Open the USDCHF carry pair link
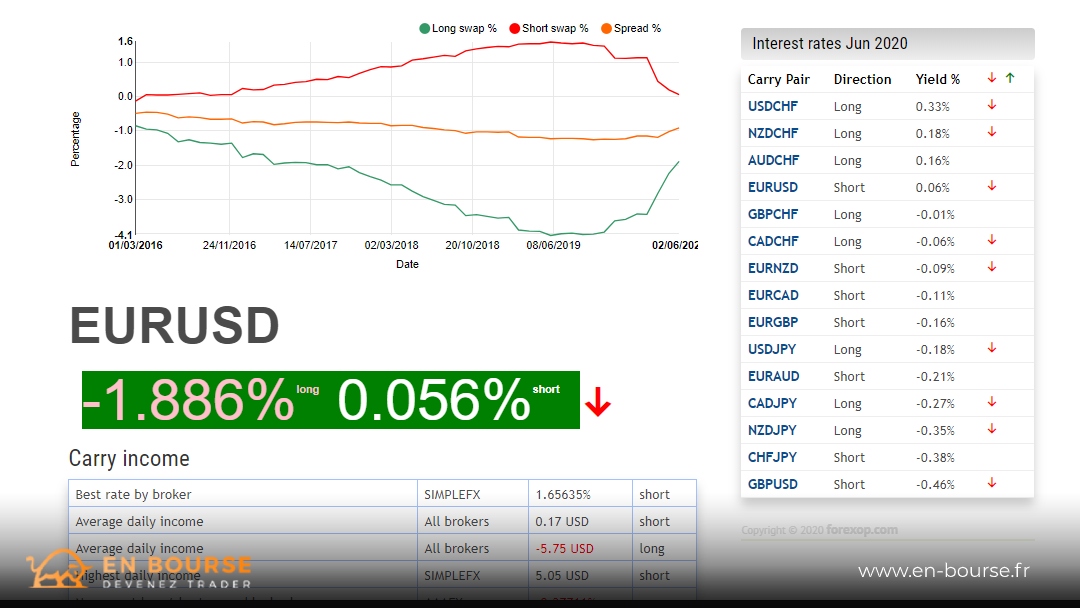This screenshot has width=1080, height=608. [x=773, y=106]
